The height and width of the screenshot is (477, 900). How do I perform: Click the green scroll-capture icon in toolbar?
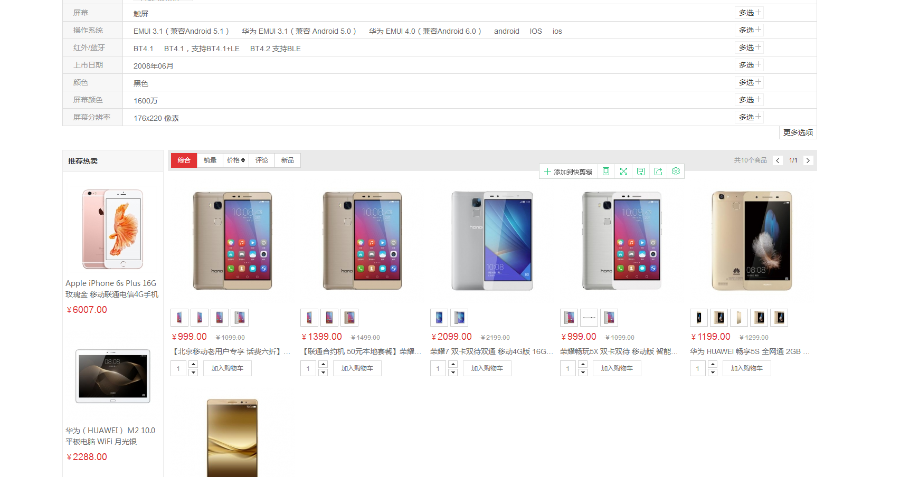tap(606, 171)
